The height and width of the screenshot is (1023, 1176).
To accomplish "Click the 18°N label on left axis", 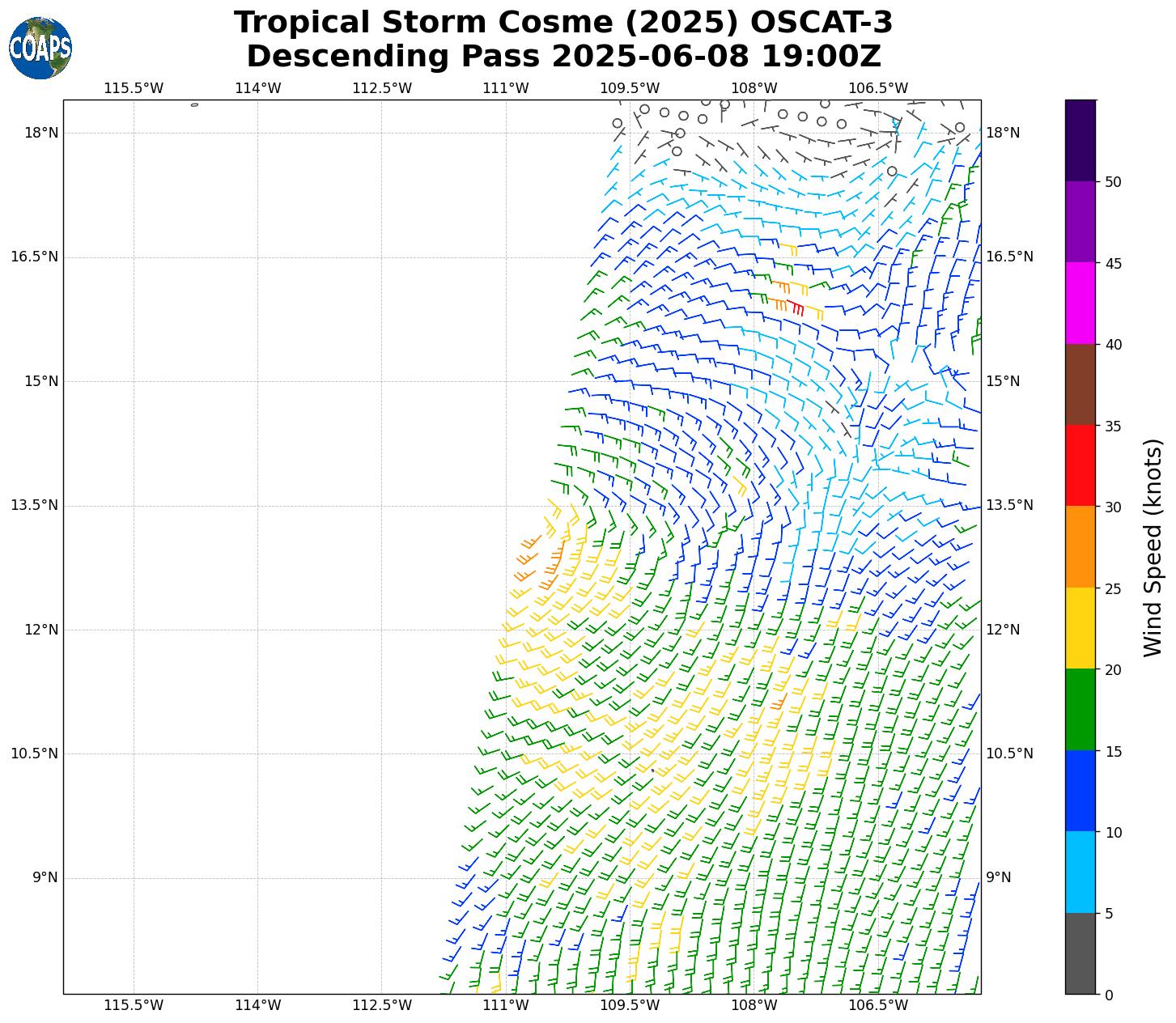I will click(x=40, y=133).
